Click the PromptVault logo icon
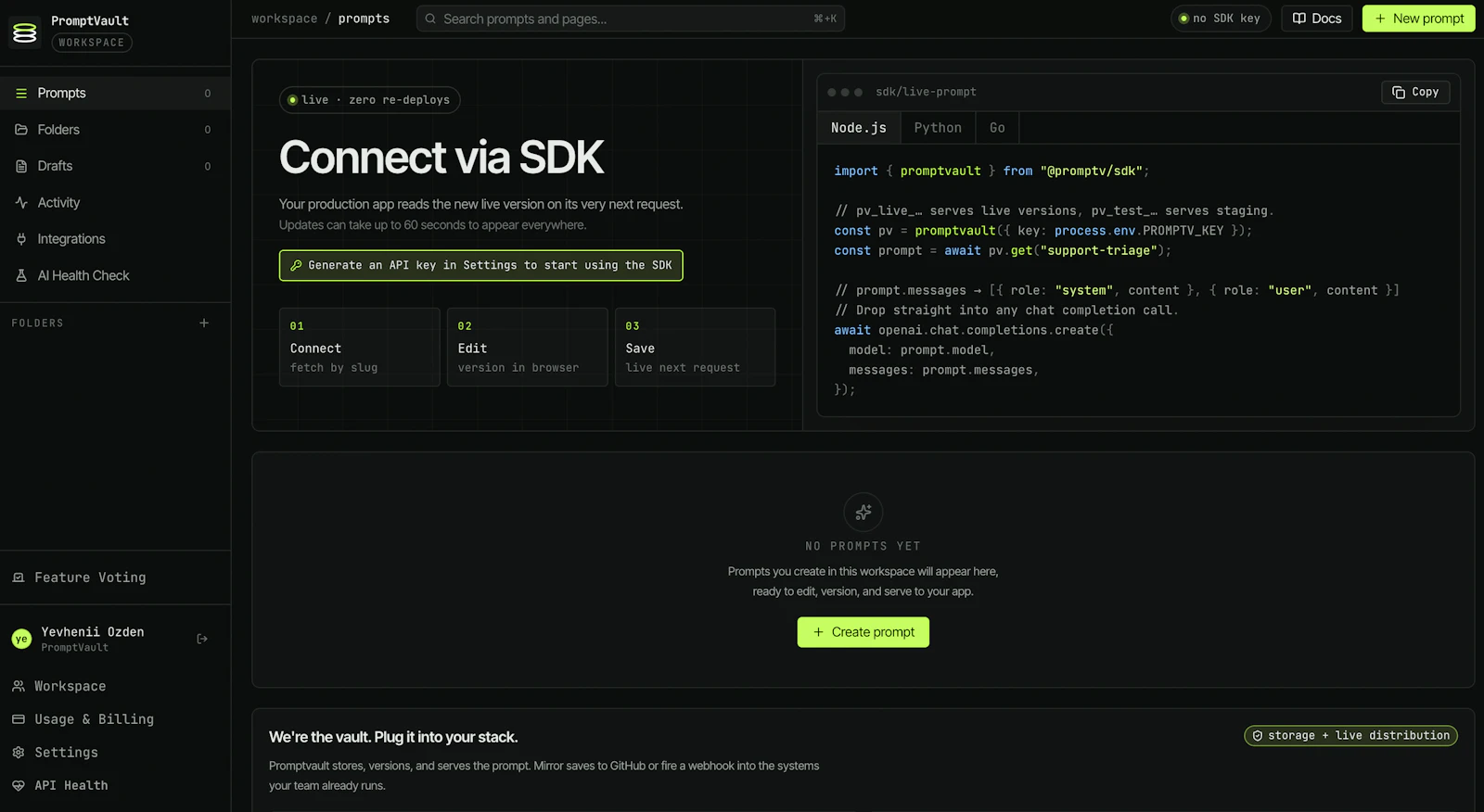This screenshot has height=812, width=1484. [25, 32]
